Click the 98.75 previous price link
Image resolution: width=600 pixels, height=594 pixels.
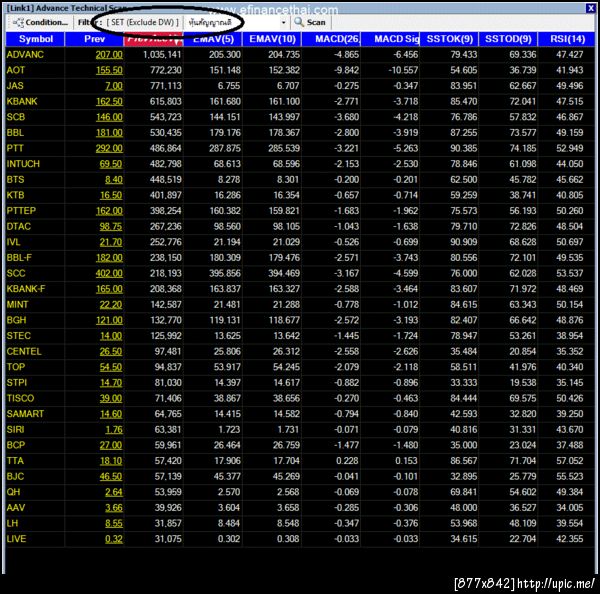click(x=111, y=227)
